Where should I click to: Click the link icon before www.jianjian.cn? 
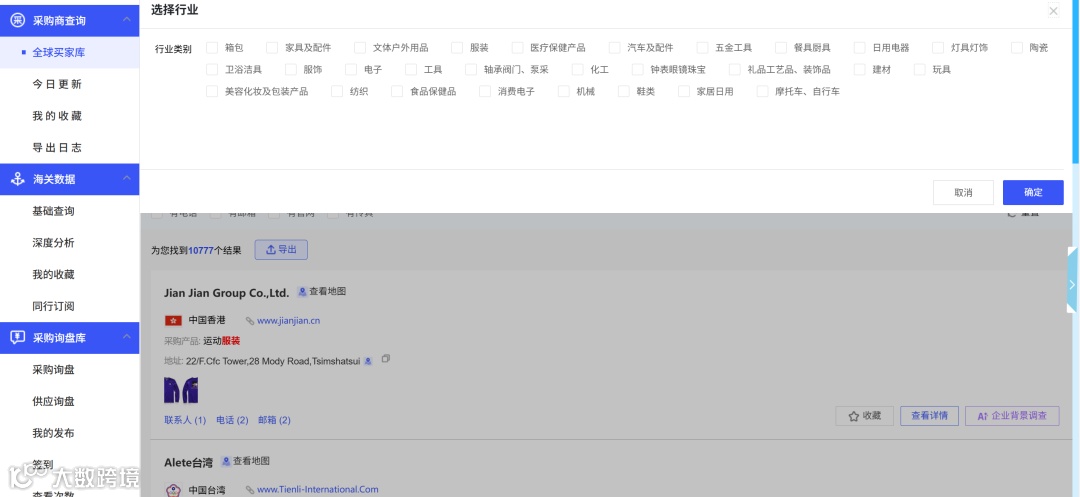pyautogui.click(x=249, y=321)
